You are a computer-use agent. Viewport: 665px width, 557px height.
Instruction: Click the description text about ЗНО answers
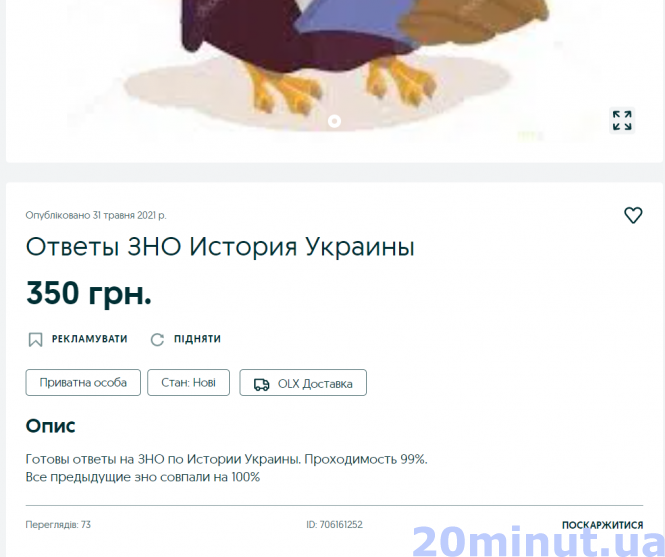[226, 468]
